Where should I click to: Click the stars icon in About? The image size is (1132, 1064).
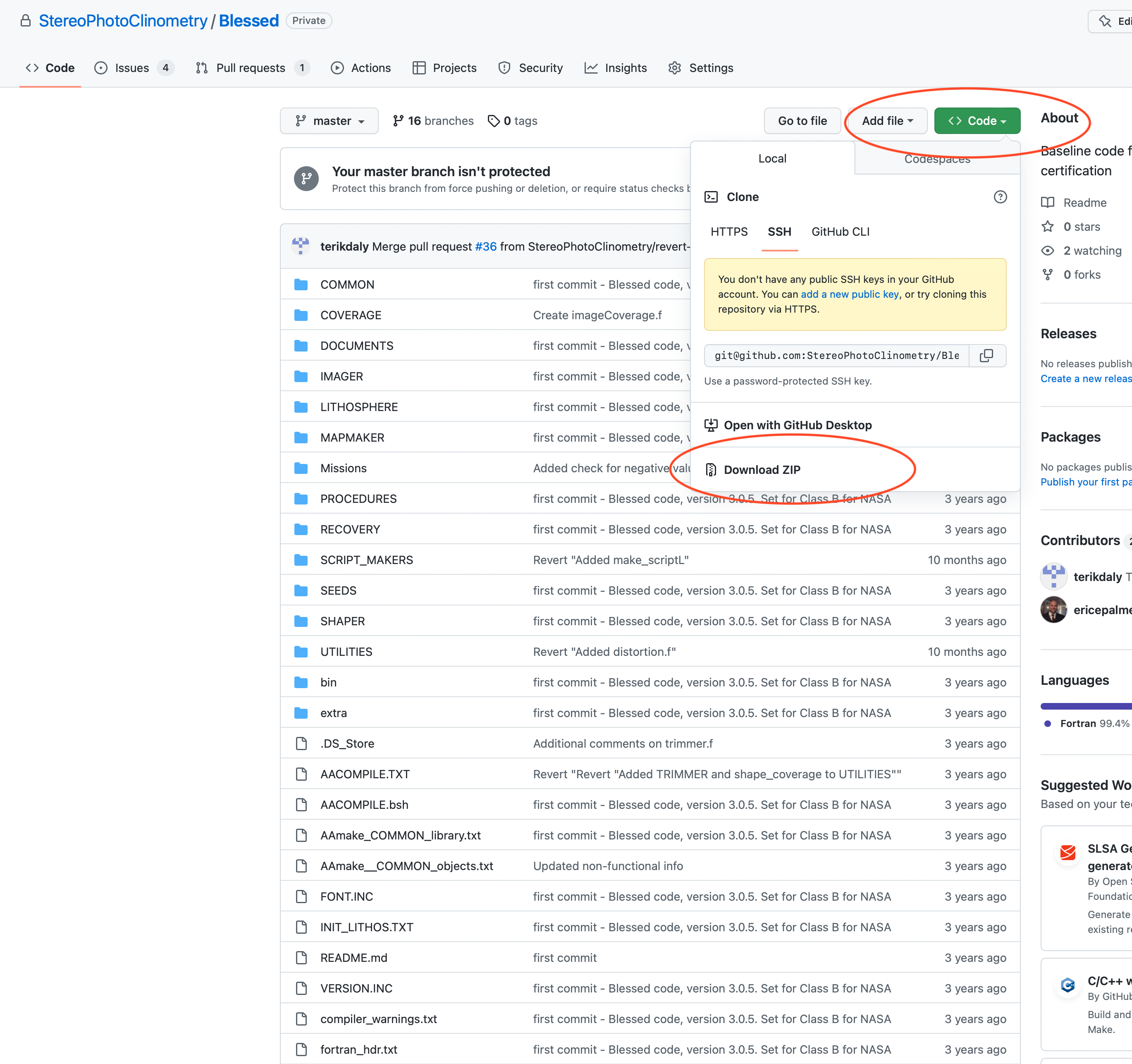1047,227
